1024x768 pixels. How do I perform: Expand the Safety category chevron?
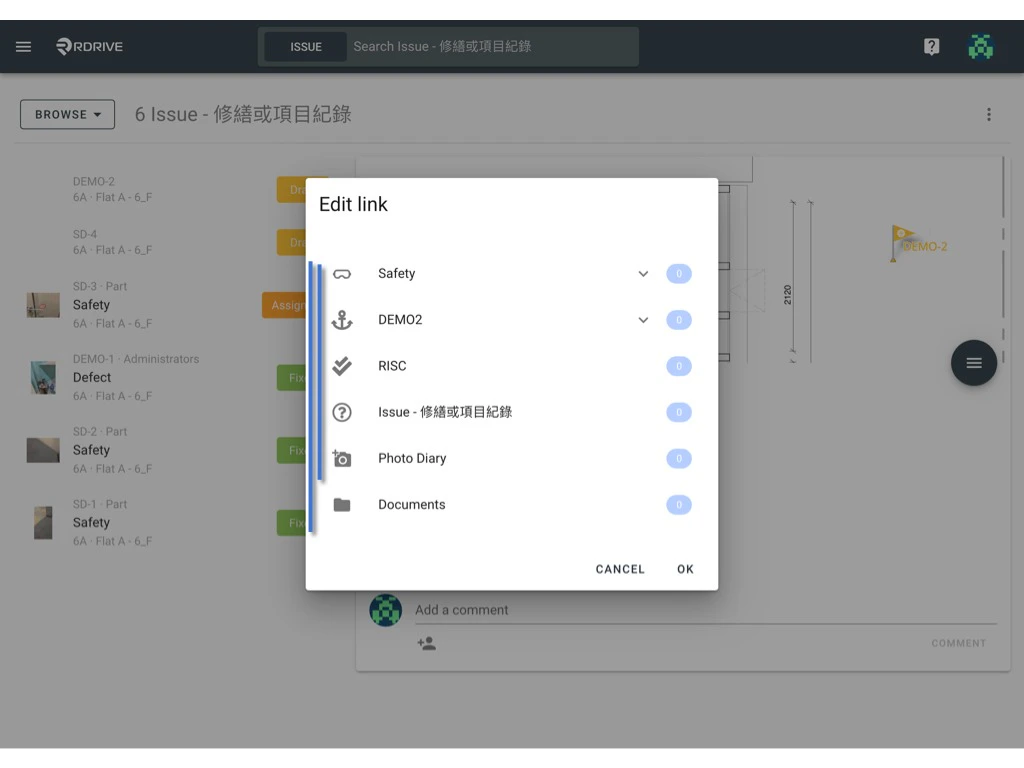643,273
